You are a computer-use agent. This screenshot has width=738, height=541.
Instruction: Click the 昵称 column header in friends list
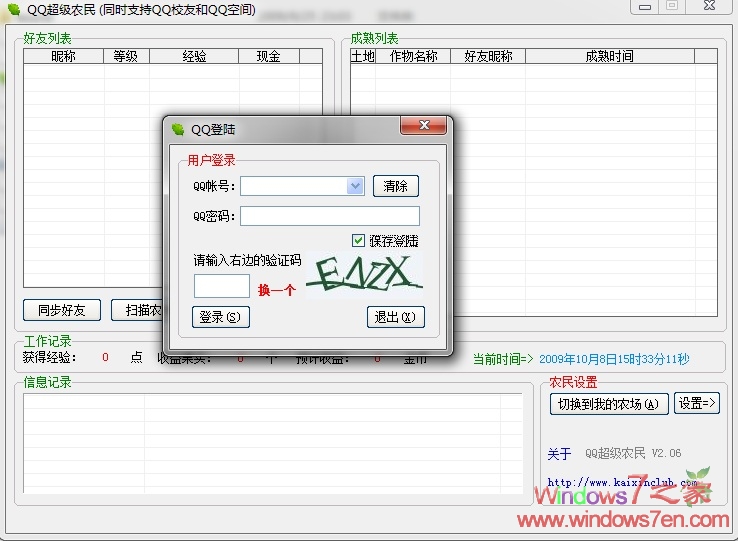[x=63, y=57]
